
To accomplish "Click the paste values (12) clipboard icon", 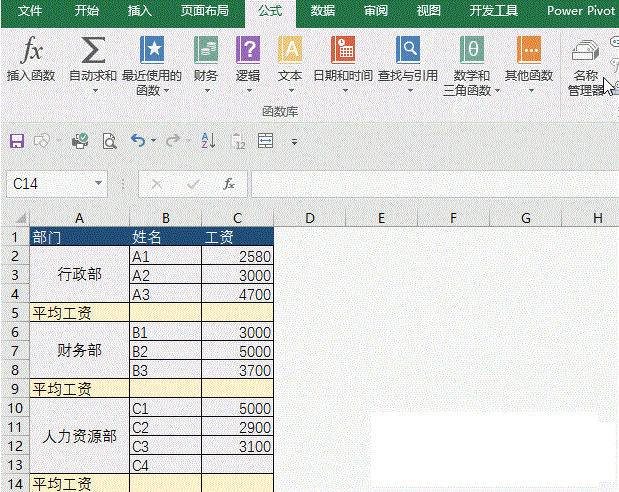I will click(238, 141).
